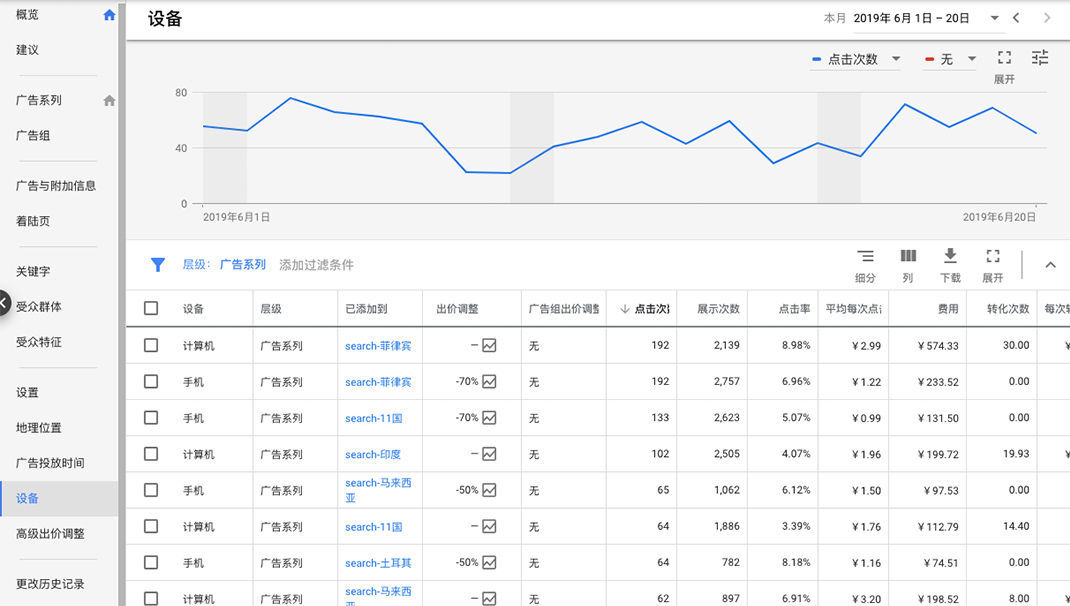Image resolution: width=1070 pixels, height=606 pixels.
Task: Open the 细分 segment icon
Action: tap(865, 257)
